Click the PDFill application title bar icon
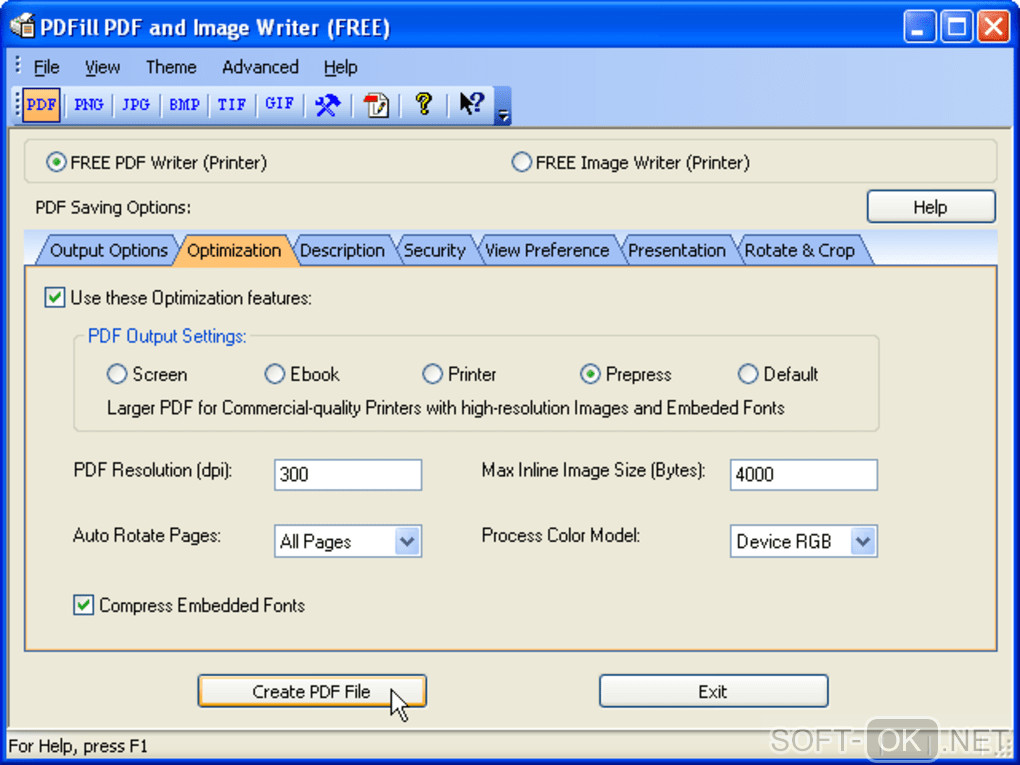The height and width of the screenshot is (765, 1020). point(23,27)
